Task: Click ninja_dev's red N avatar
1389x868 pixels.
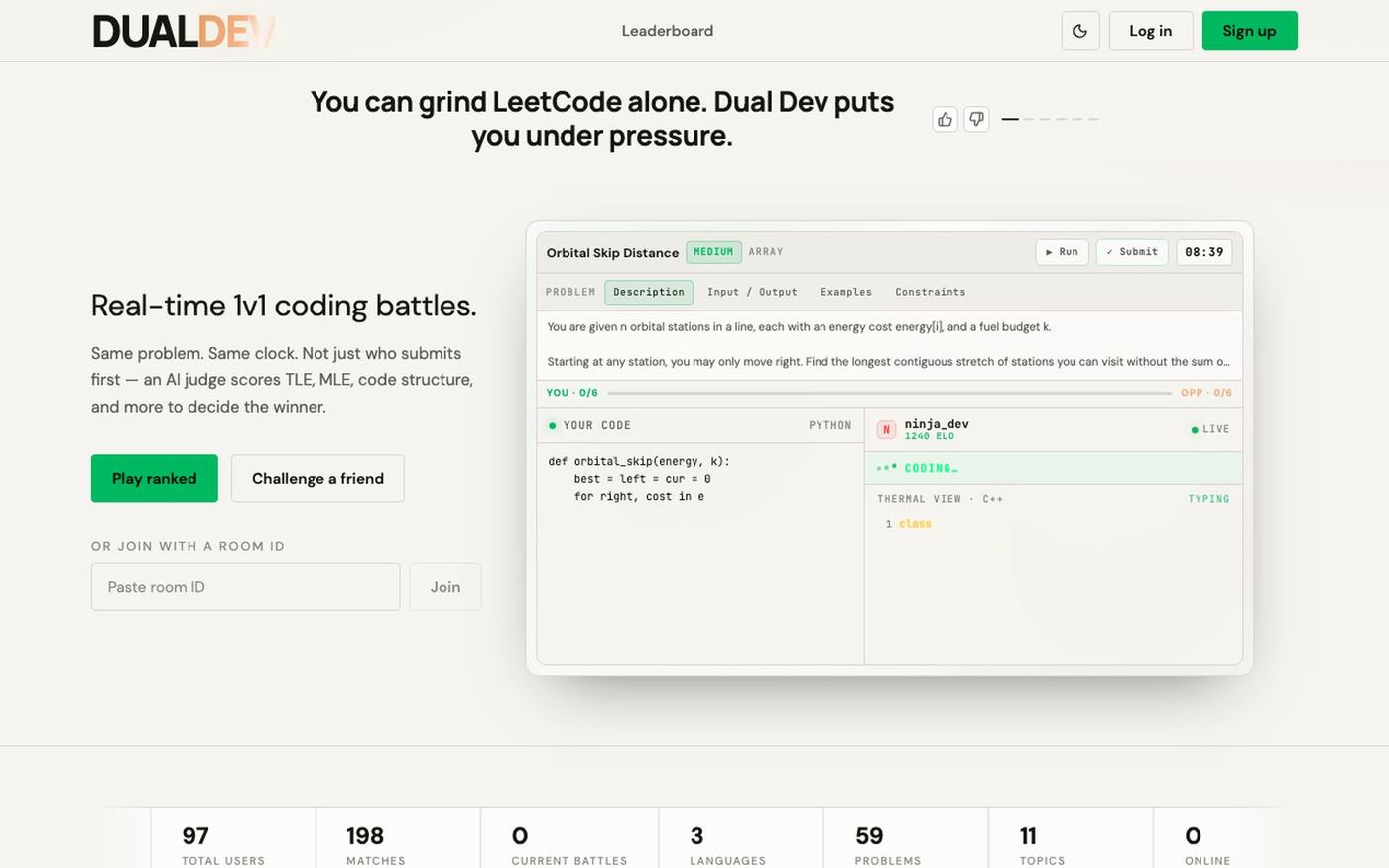Action: tap(886, 430)
